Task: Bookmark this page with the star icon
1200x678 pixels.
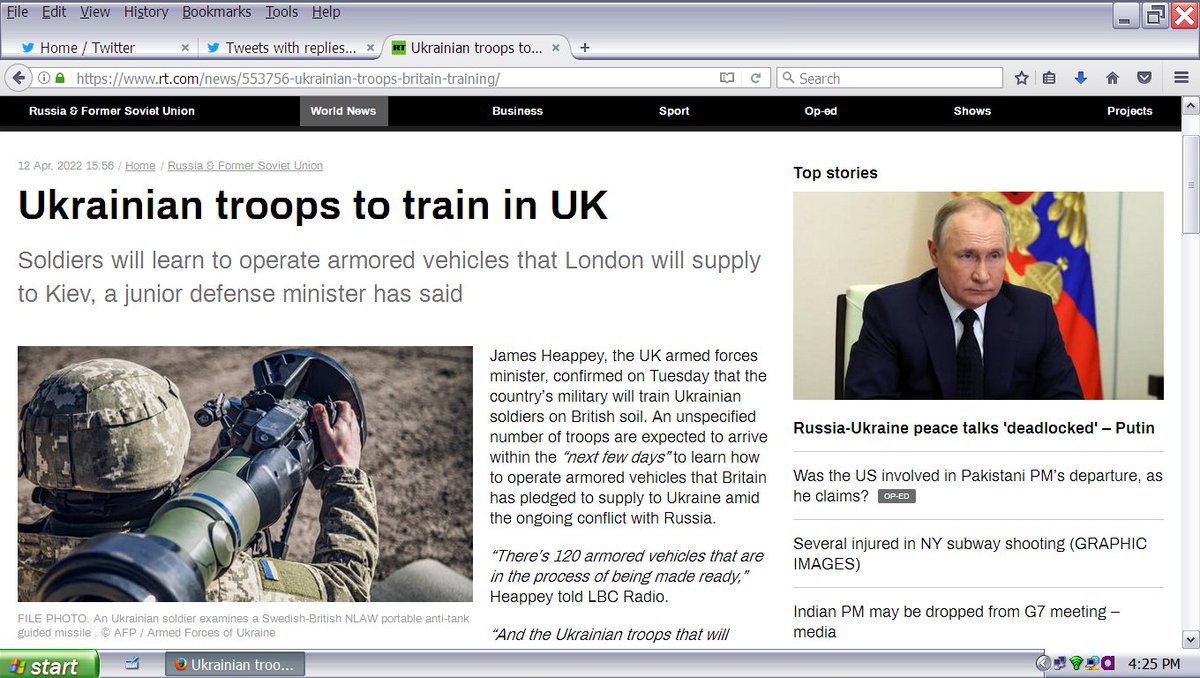Action: click(x=1021, y=78)
